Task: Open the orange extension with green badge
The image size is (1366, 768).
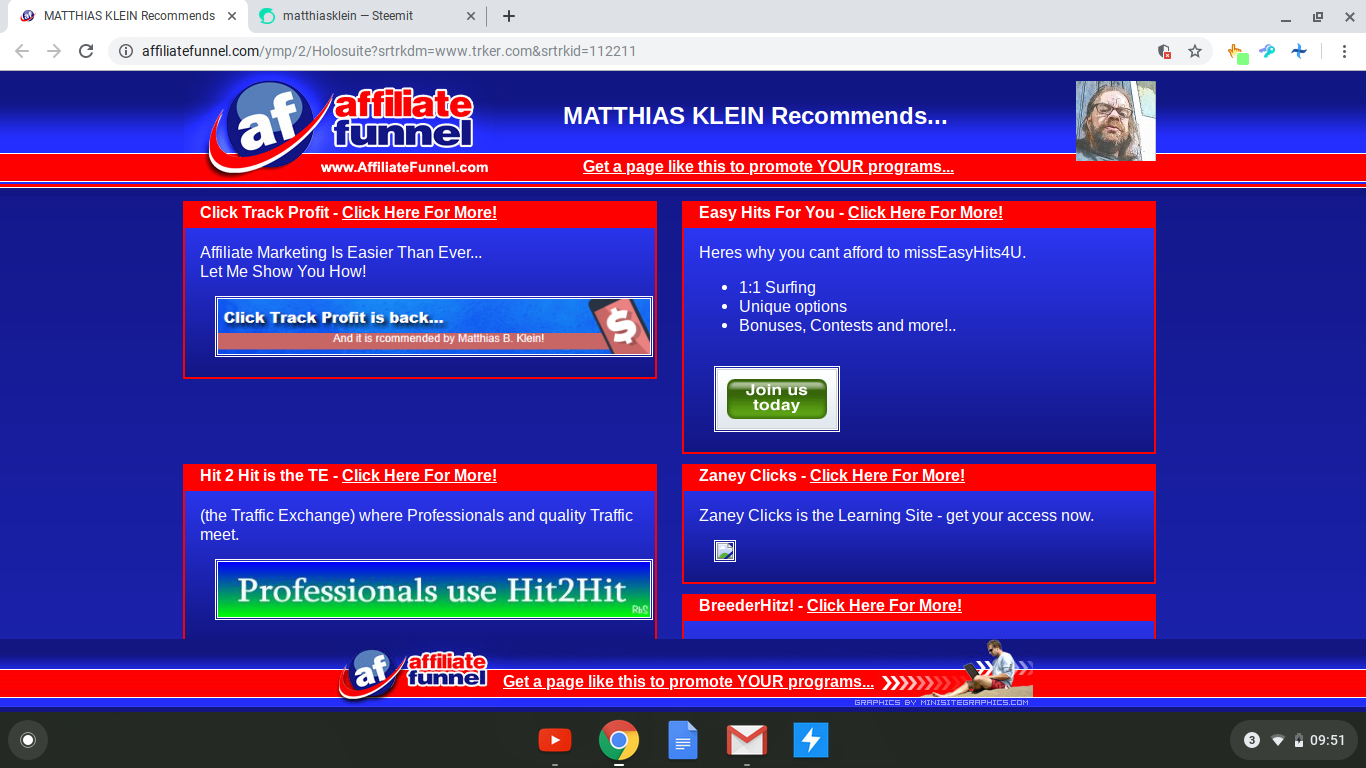Action: point(1237,52)
